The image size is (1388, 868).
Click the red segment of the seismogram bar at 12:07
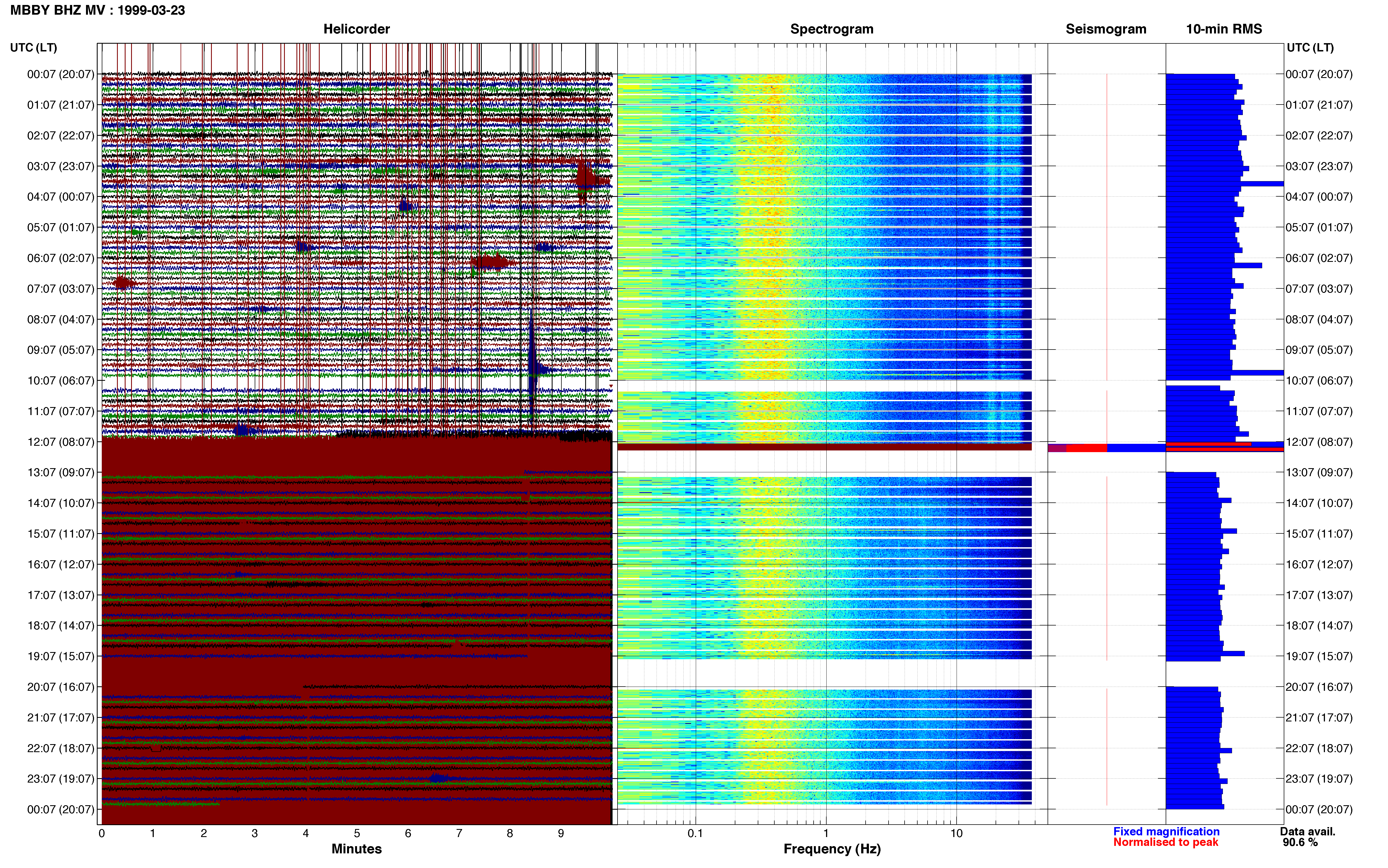pos(1086,448)
